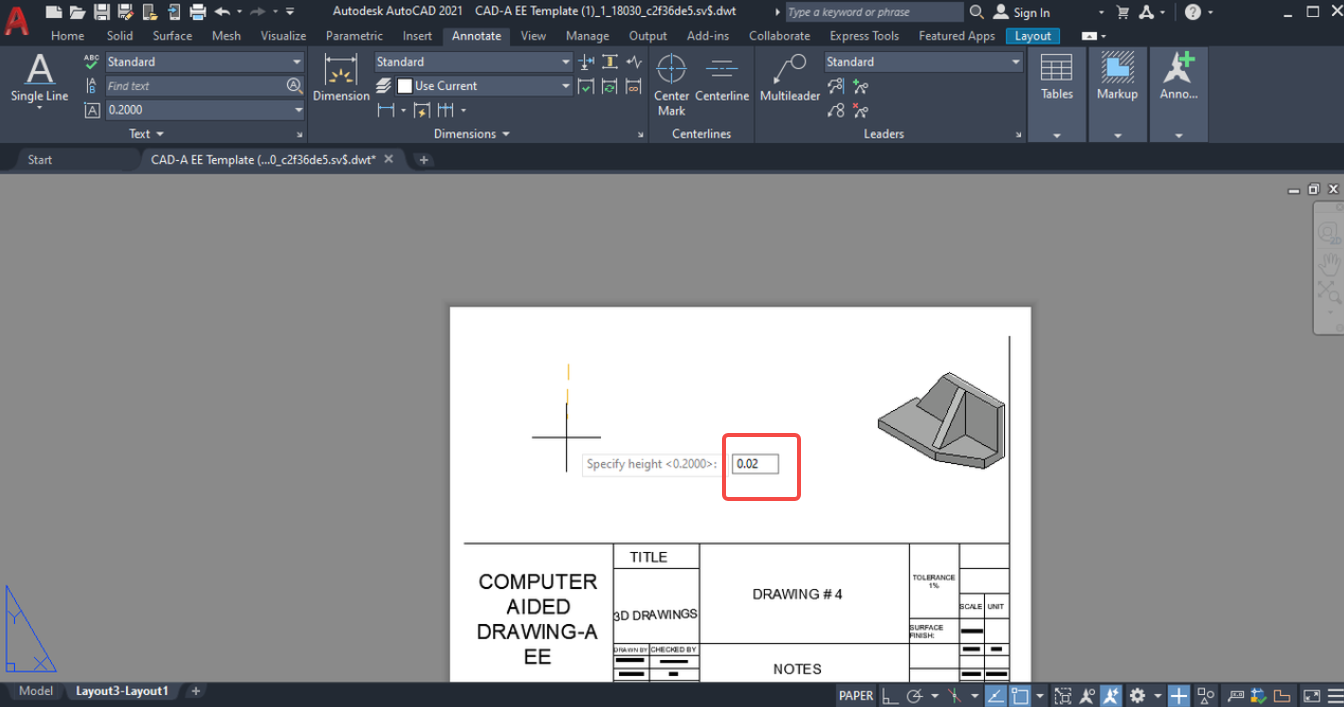The width and height of the screenshot is (1344, 707).
Task: Click the height value input showing 0.02
Action: 756,463
